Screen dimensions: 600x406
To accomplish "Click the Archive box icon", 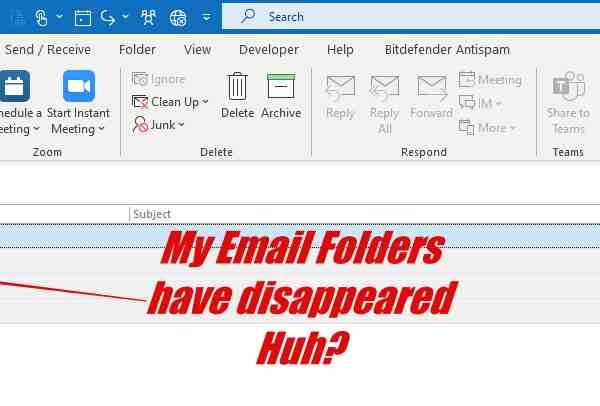I will pyautogui.click(x=281, y=86).
